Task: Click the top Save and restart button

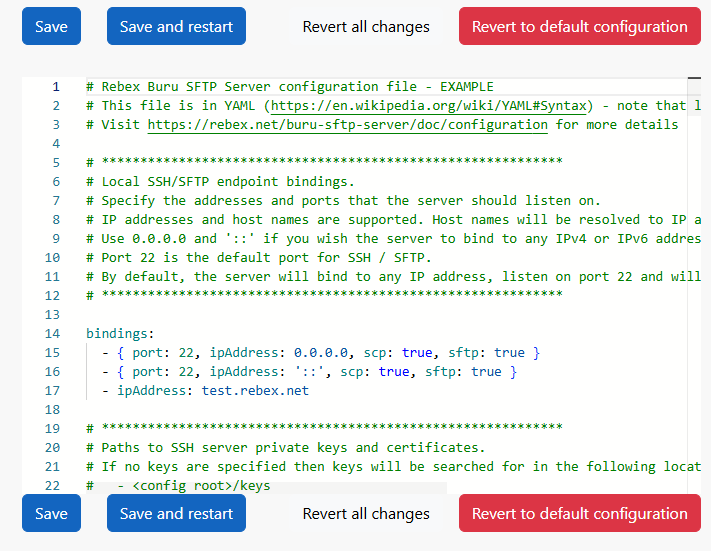Action: (x=176, y=26)
